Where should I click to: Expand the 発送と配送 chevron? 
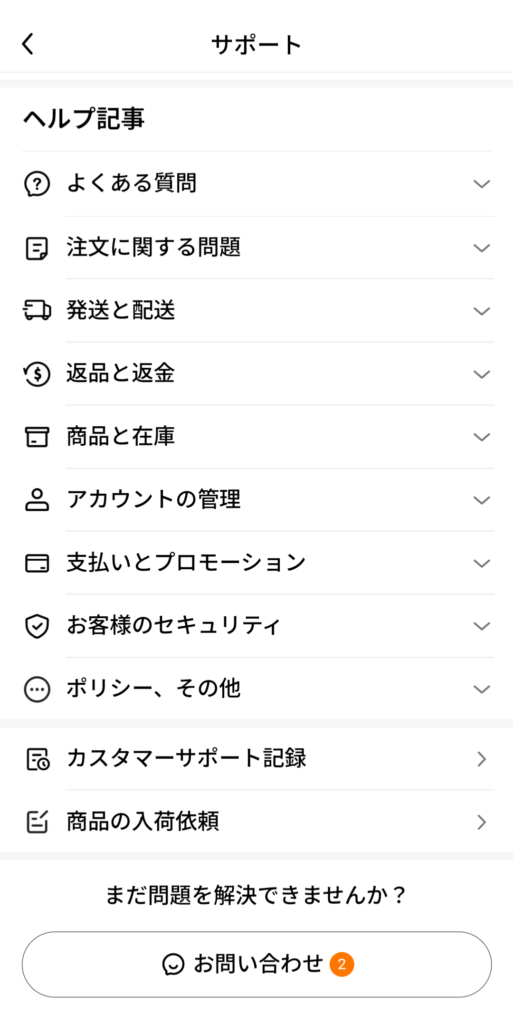point(482,311)
